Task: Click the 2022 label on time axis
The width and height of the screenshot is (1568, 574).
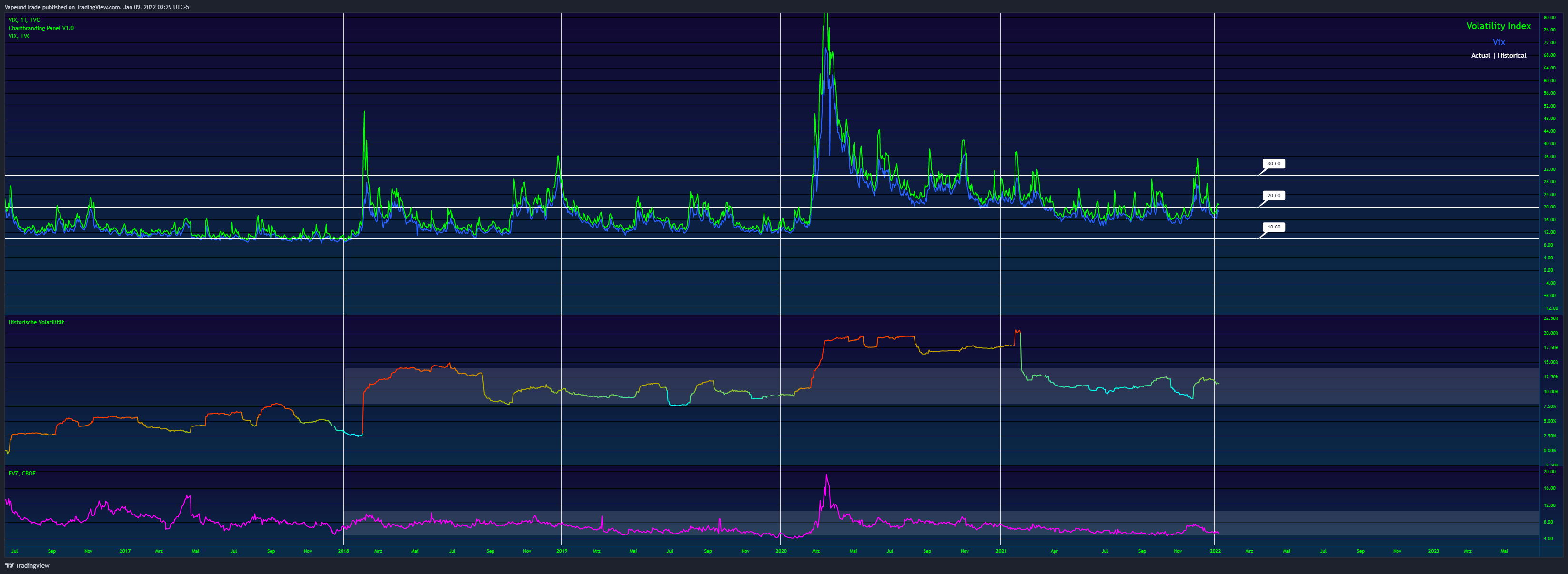Action: point(1215,551)
